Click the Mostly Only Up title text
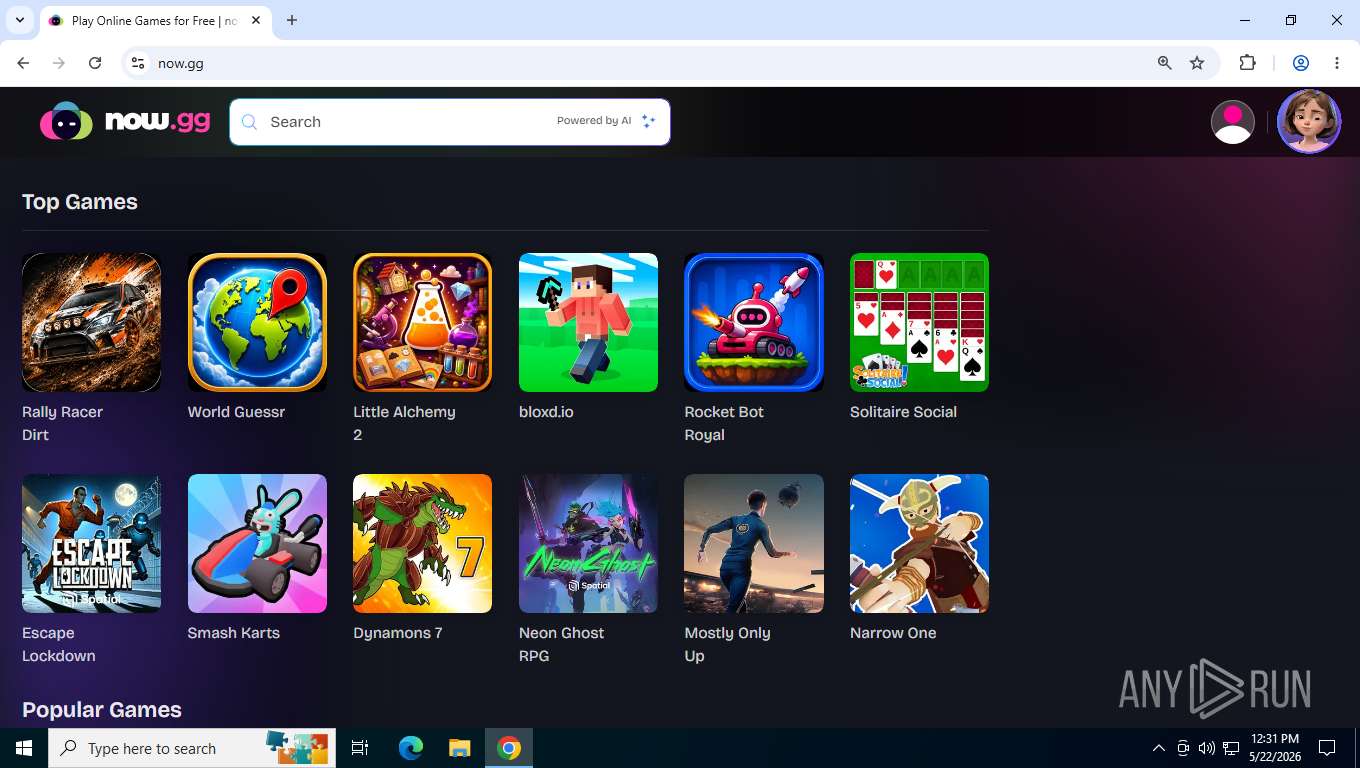The image size is (1360, 768). (727, 644)
